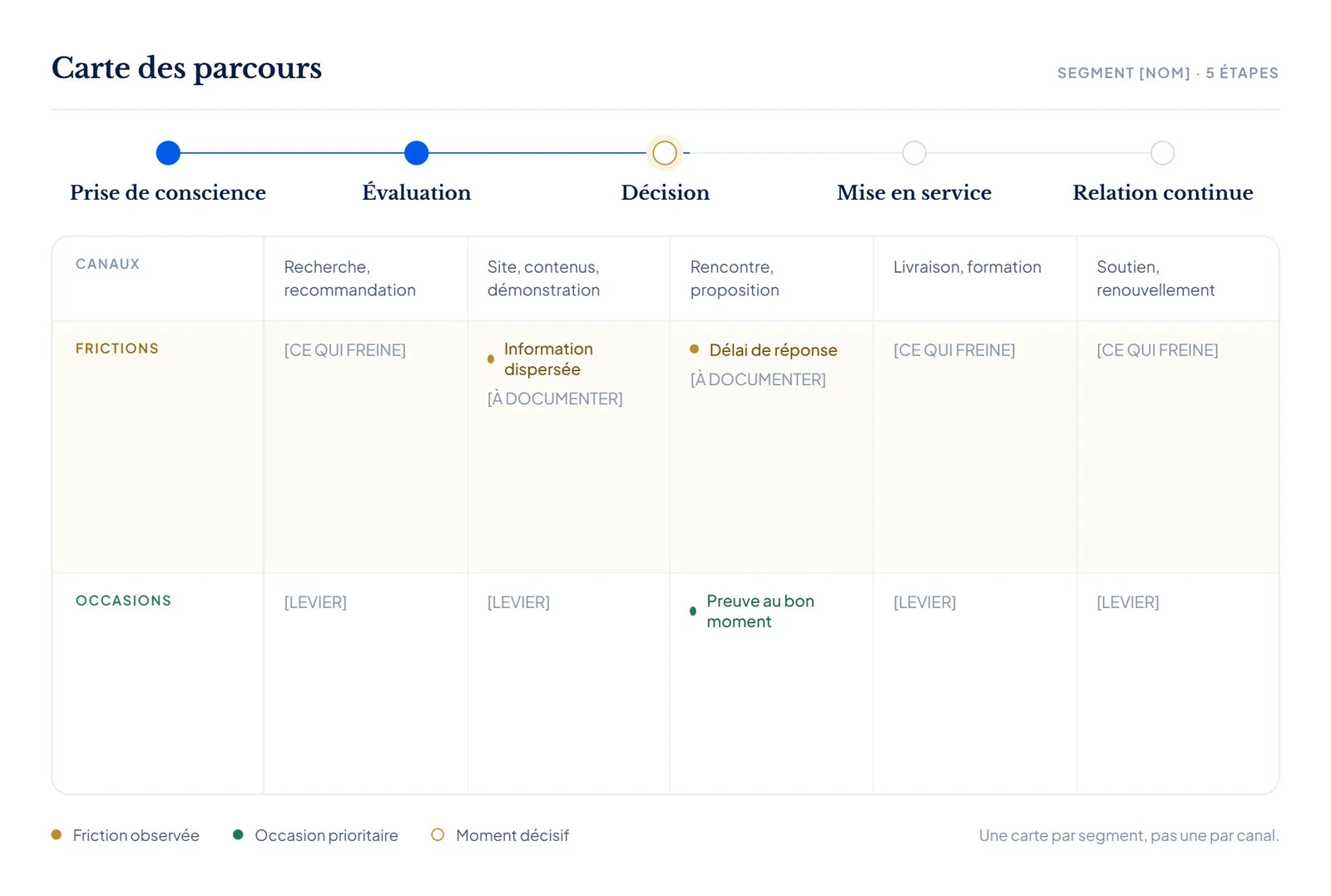
Task: Select the Prise de conscience stage dot
Action: click(168, 153)
